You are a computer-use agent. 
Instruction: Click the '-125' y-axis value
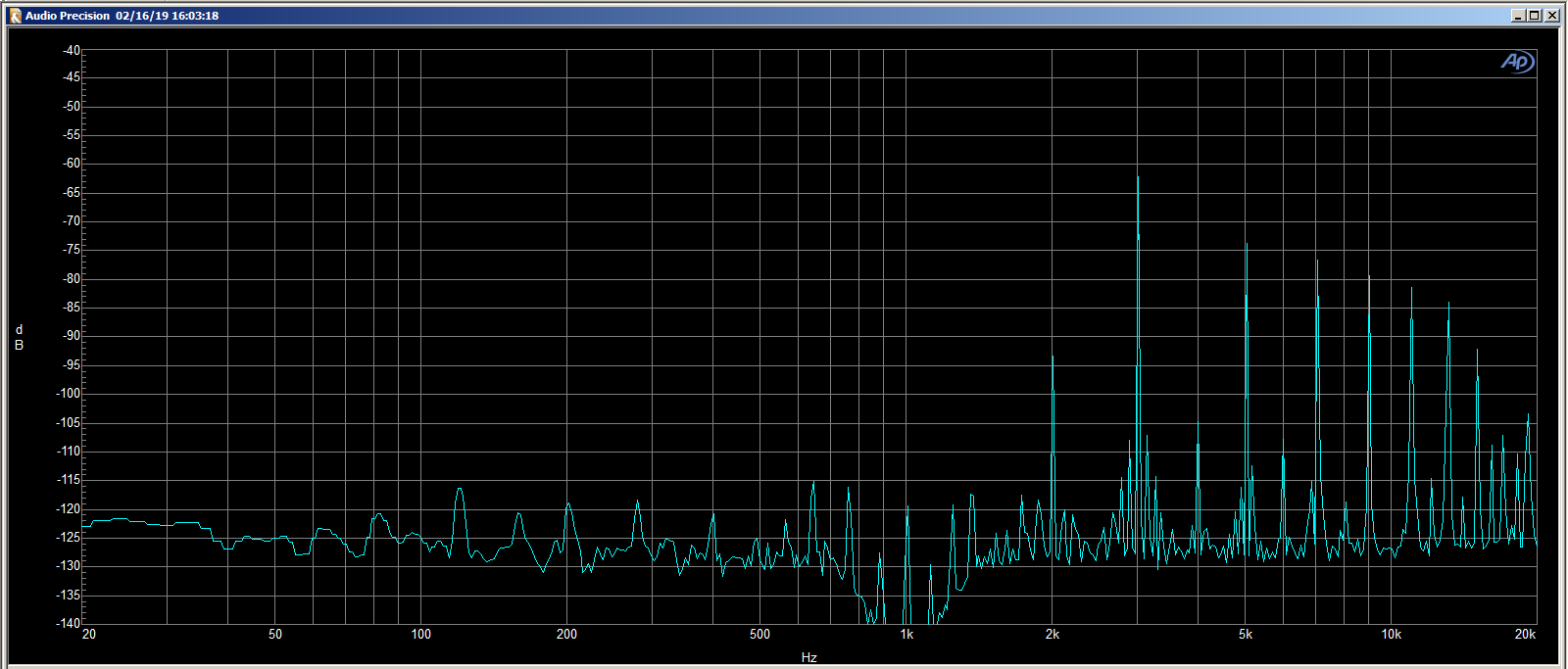pyautogui.click(x=69, y=537)
